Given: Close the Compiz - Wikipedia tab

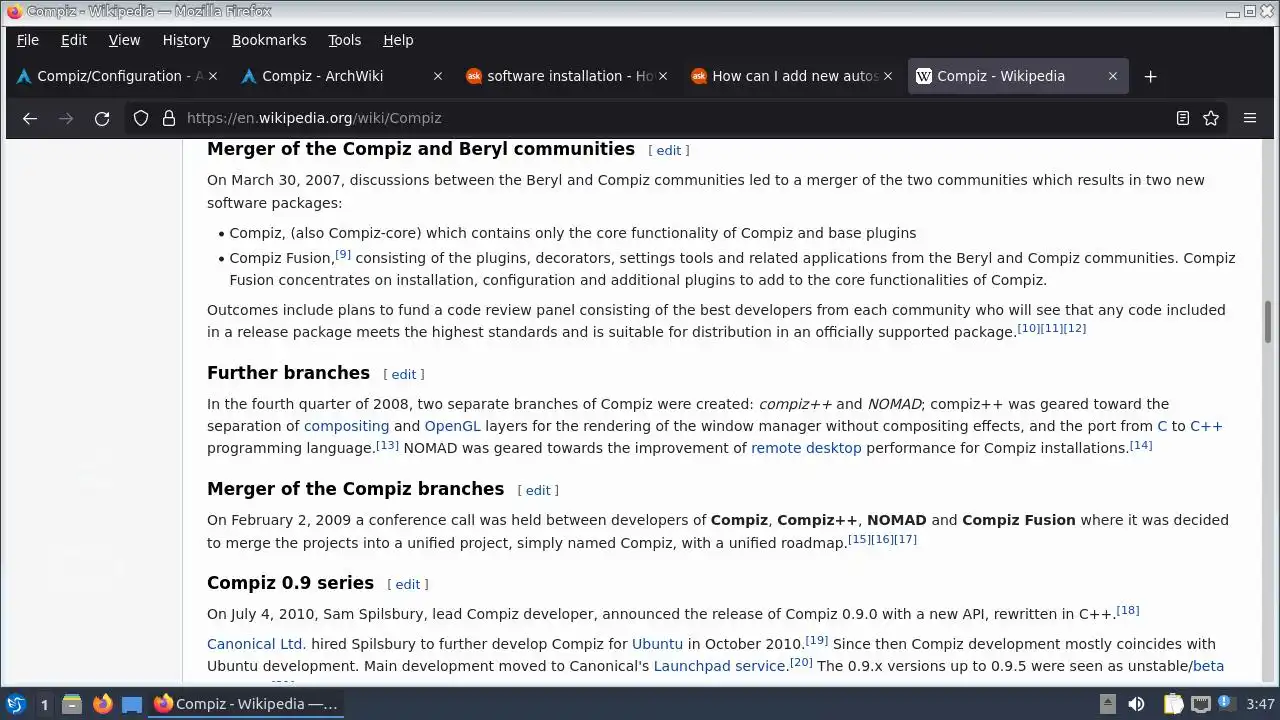Looking at the screenshot, I should (x=1113, y=76).
